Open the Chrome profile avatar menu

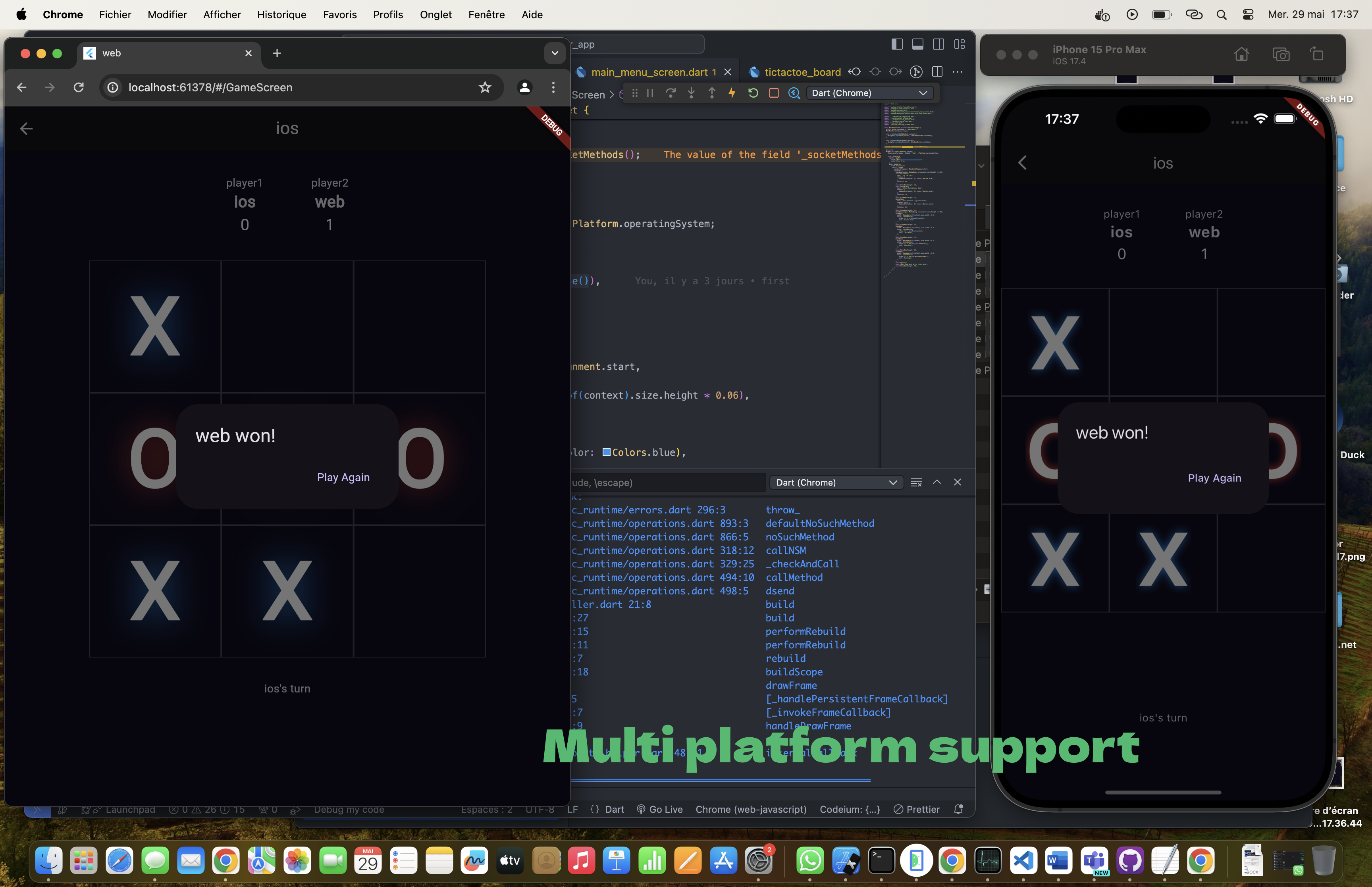click(524, 87)
